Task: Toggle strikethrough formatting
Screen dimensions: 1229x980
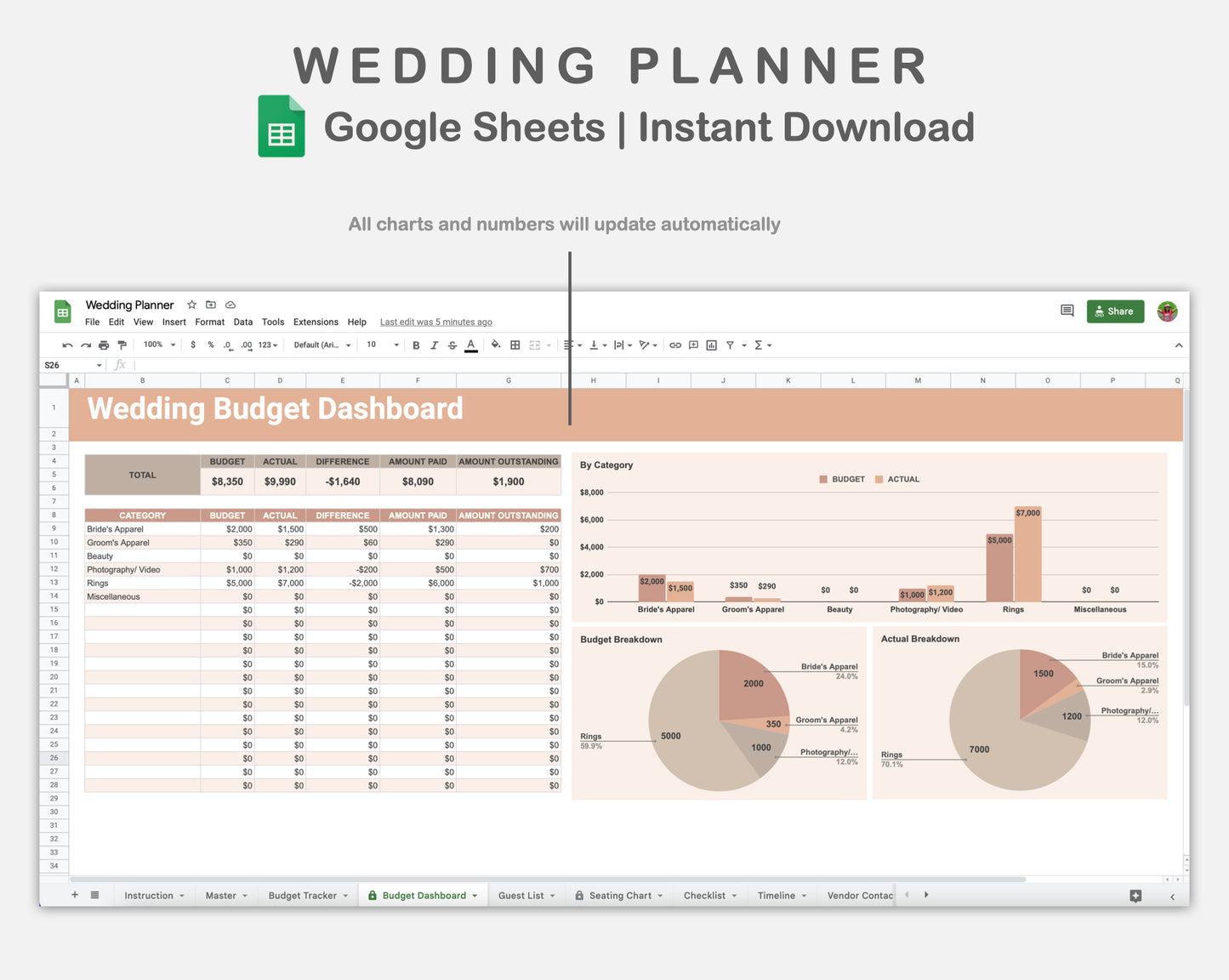Action: pyautogui.click(x=452, y=345)
